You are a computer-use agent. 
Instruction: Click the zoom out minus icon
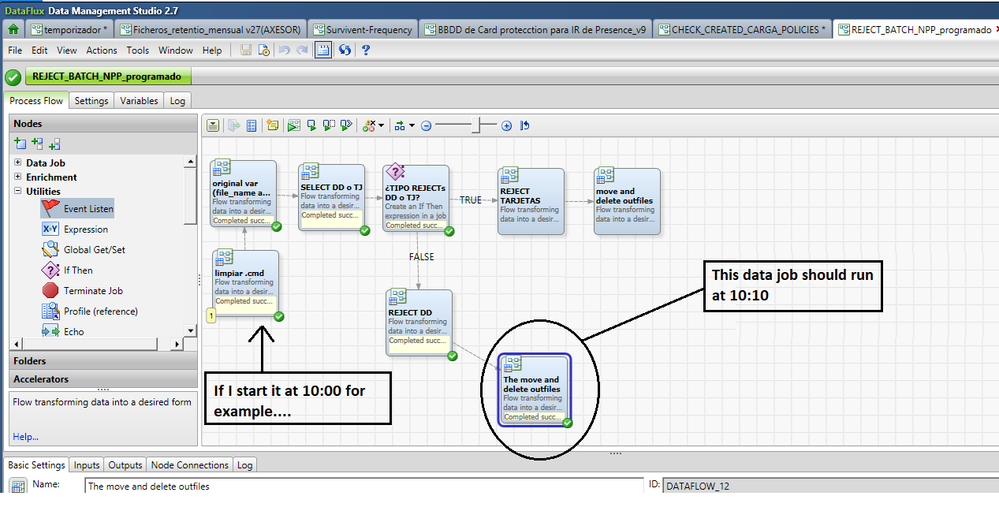click(425, 126)
